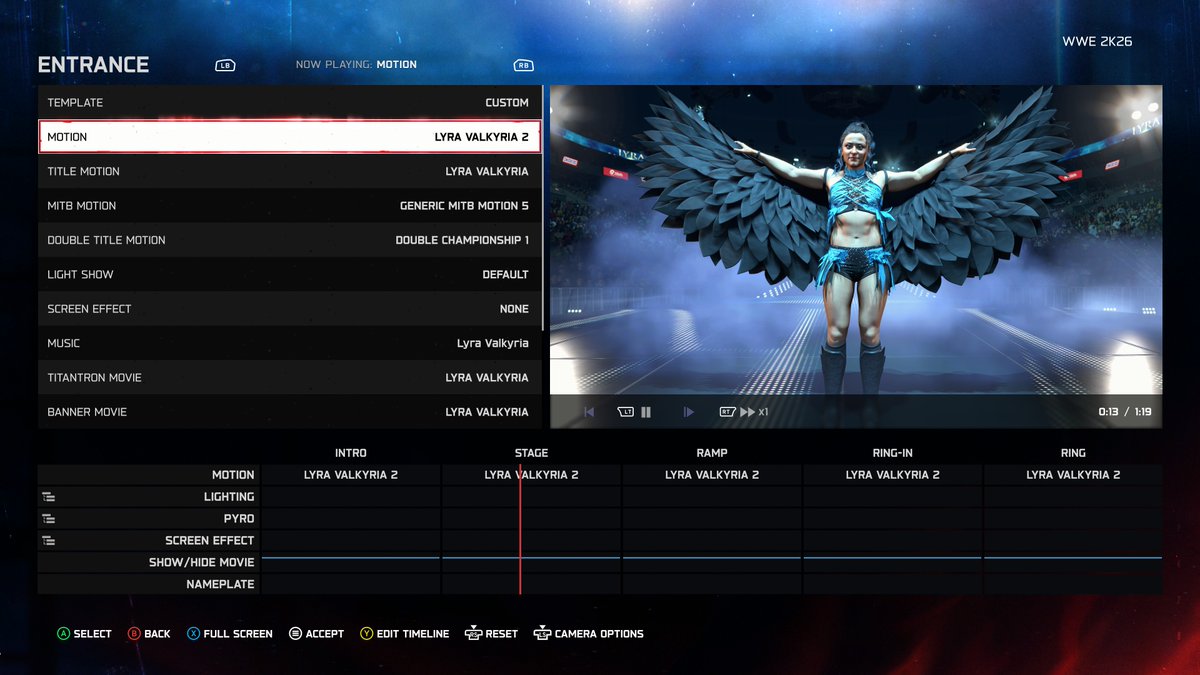The height and width of the screenshot is (675, 1200).
Task: Open the MITB Motion setting
Action: pos(289,206)
